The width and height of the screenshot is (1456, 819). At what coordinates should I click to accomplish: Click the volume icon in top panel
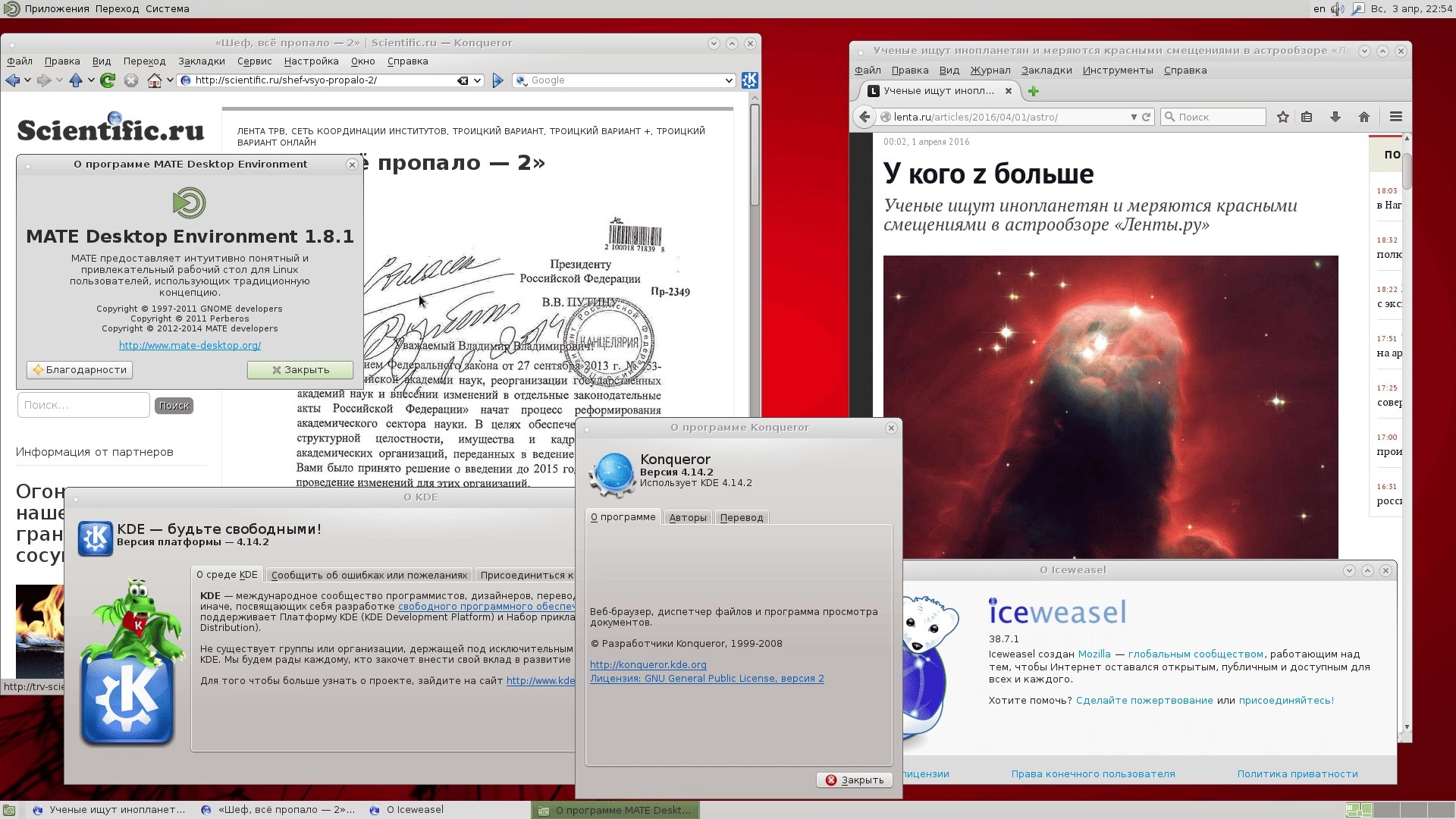click(x=1338, y=9)
